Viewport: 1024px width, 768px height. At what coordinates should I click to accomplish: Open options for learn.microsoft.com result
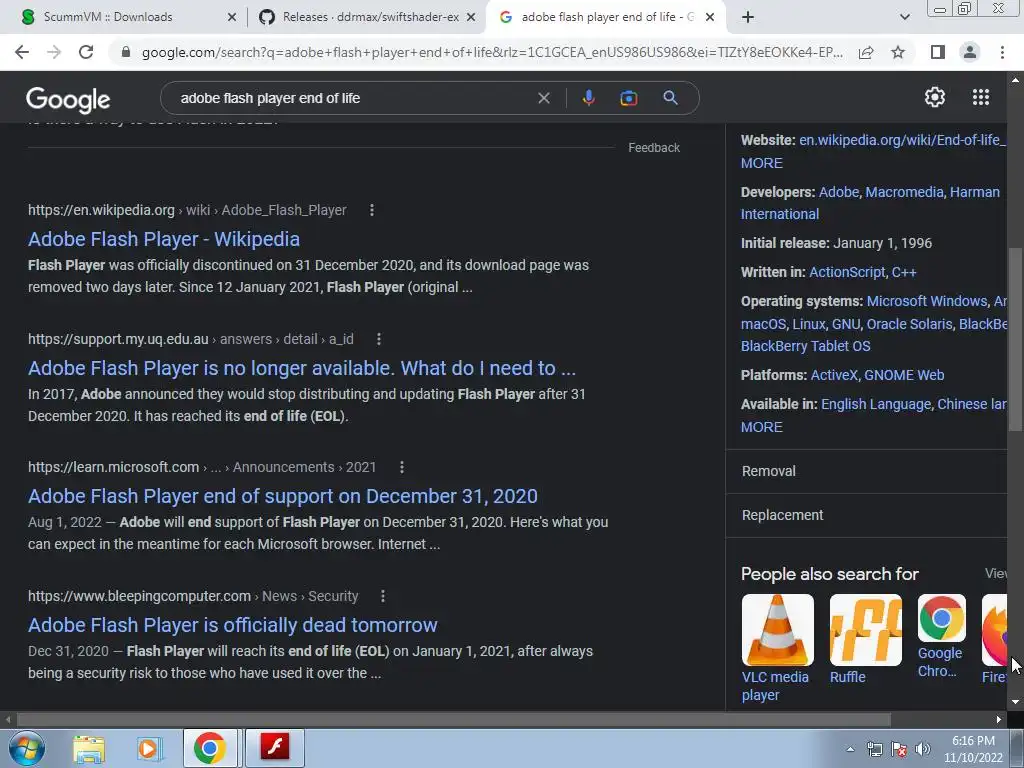[x=402, y=468]
